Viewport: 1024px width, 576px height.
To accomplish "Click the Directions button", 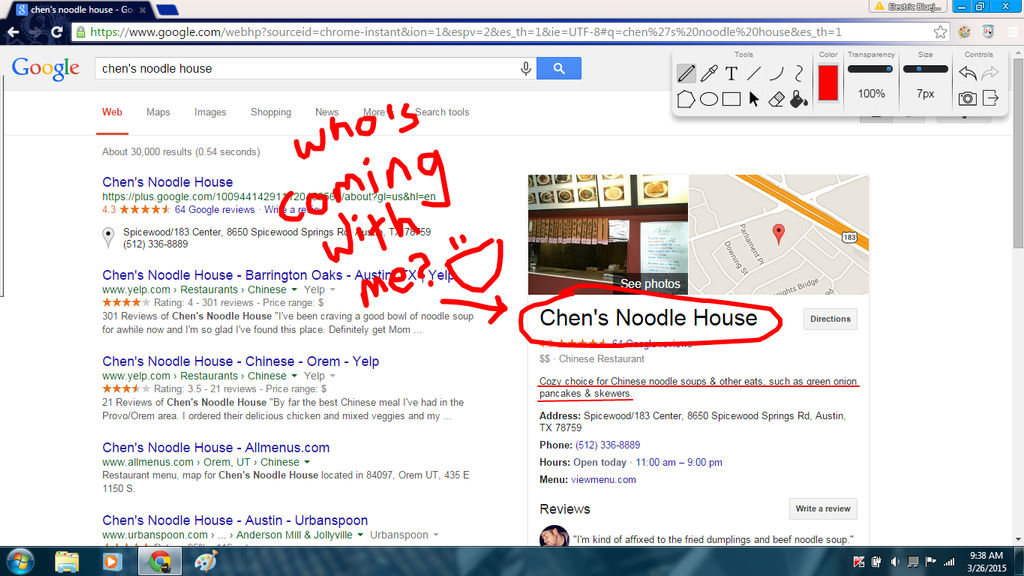I will (x=830, y=319).
